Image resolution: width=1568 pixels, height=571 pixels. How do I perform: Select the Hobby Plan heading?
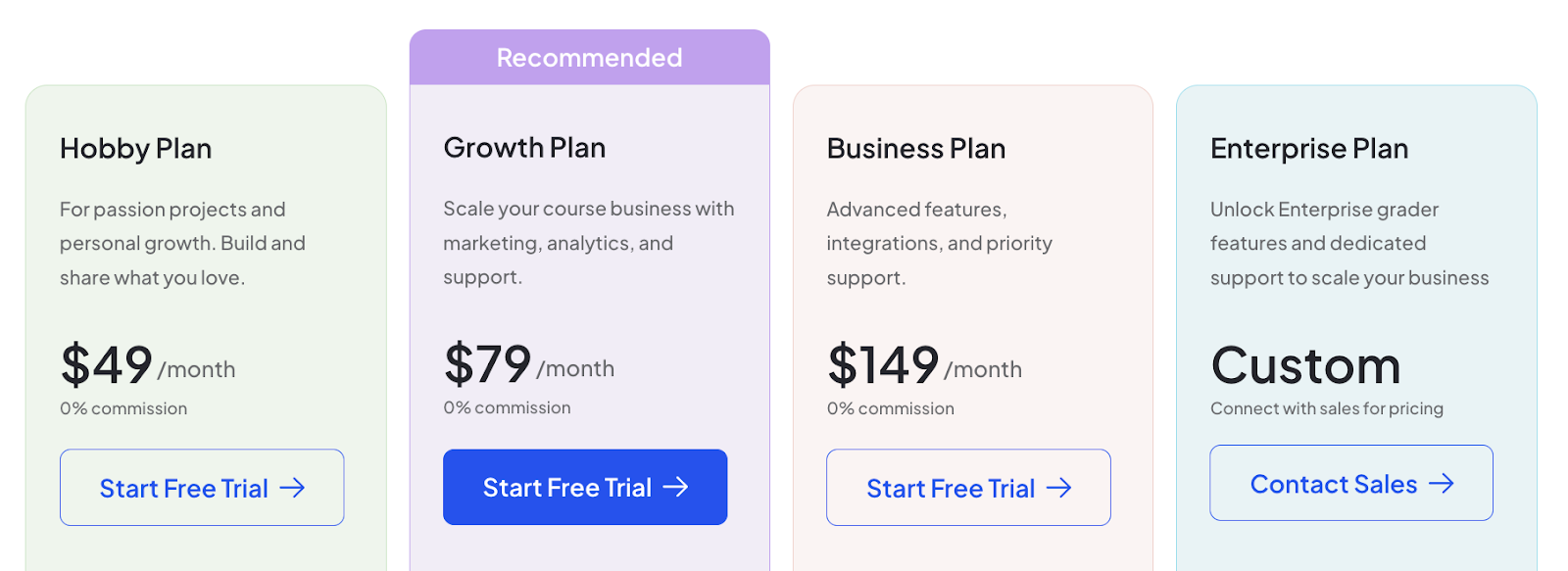pos(135,149)
